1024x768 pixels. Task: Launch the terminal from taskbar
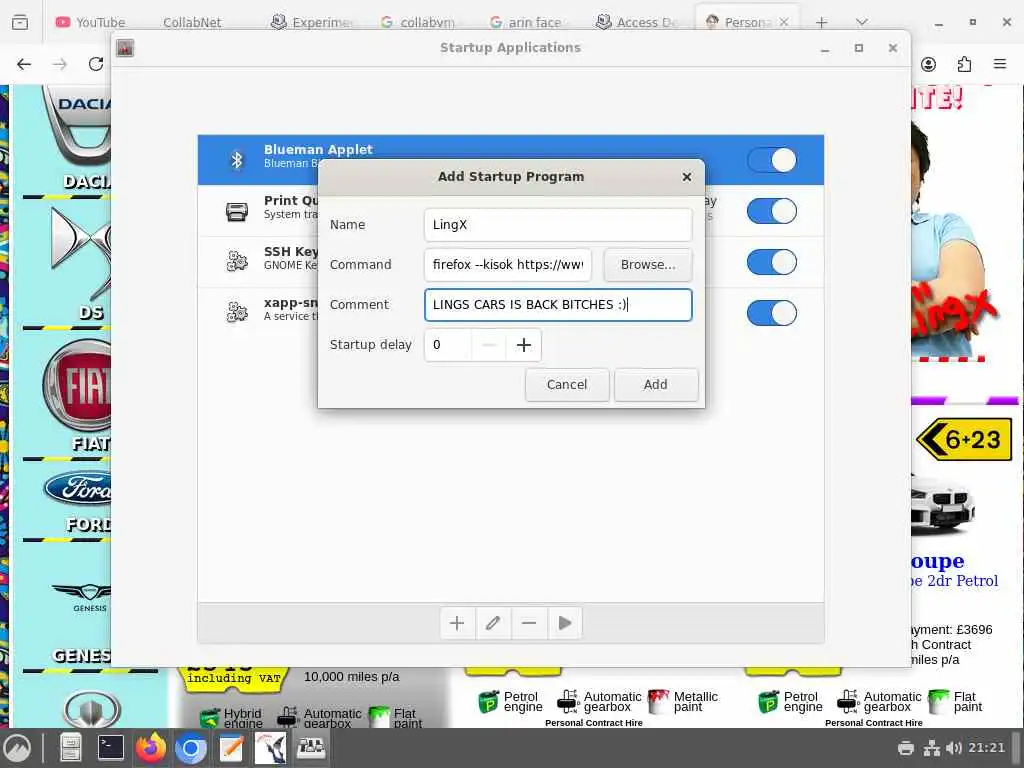110,748
